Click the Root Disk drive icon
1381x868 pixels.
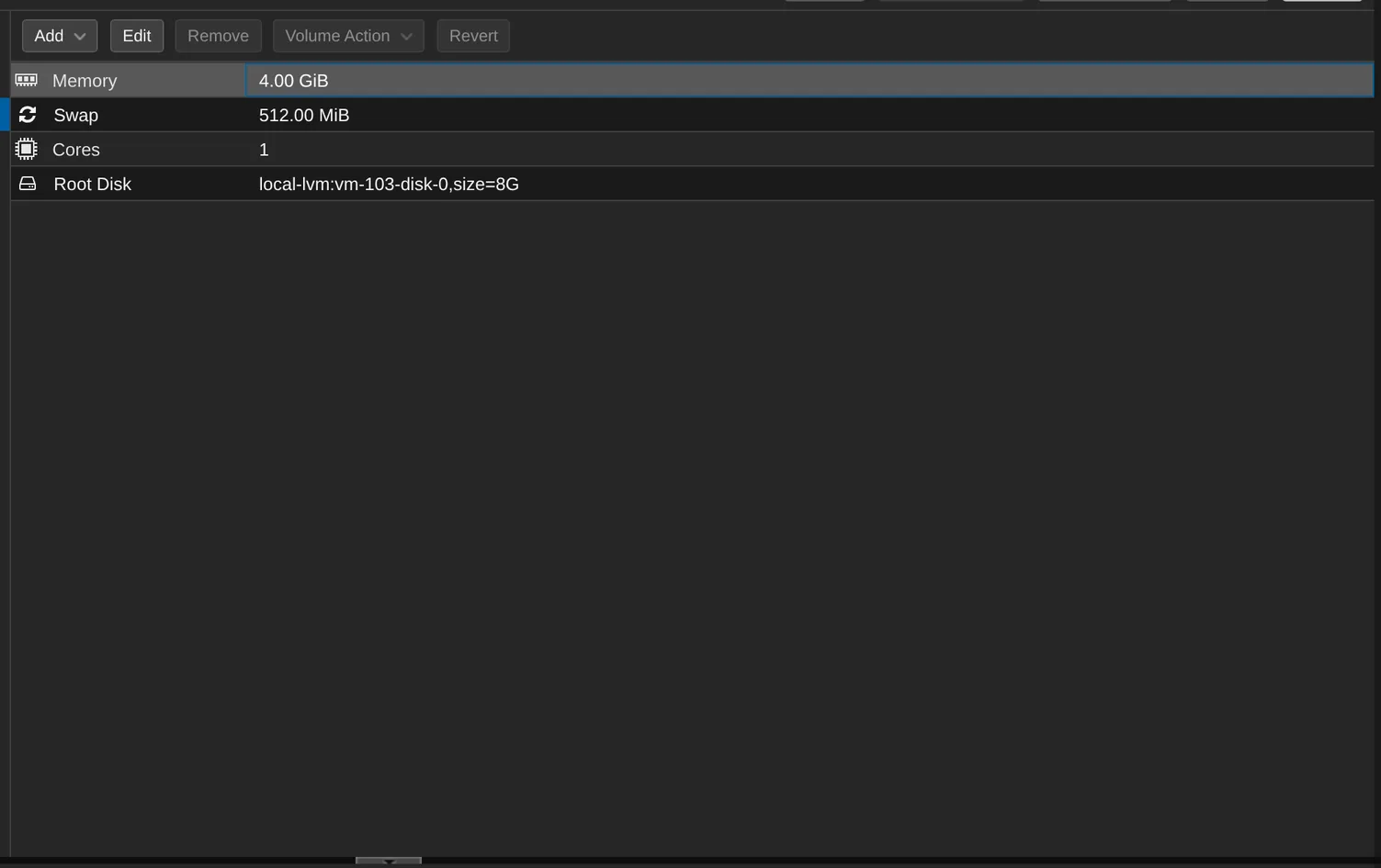[x=28, y=184]
